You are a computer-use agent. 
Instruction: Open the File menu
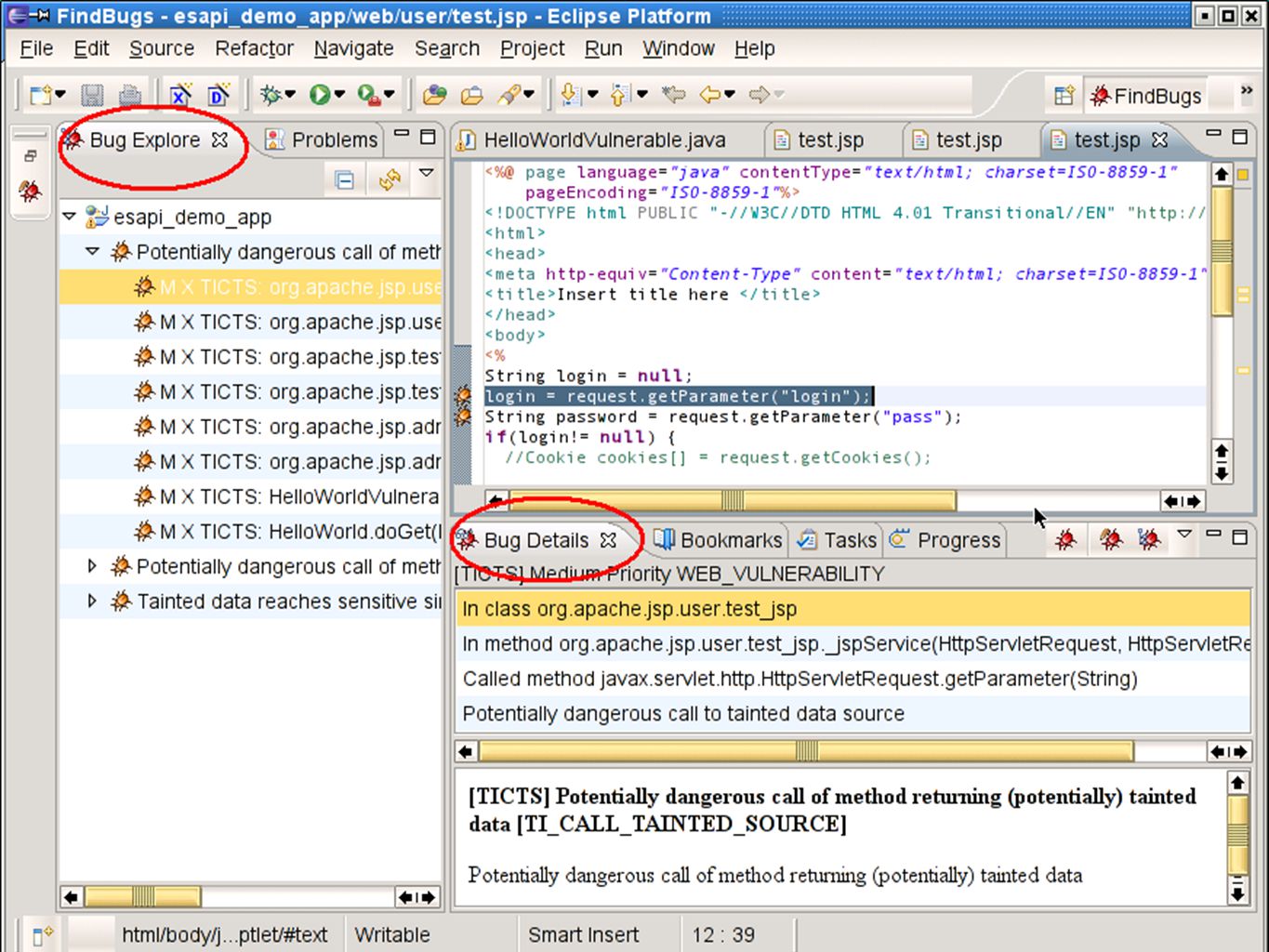pos(36,48)
